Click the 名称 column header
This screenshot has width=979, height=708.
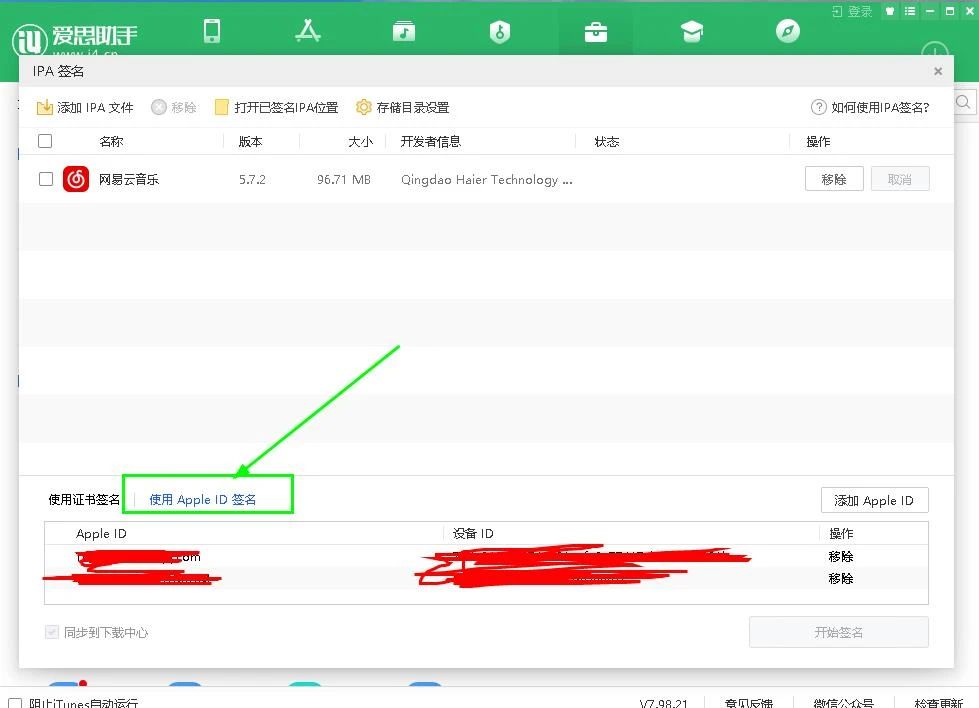pyautogui.click(x=111, y=142)
